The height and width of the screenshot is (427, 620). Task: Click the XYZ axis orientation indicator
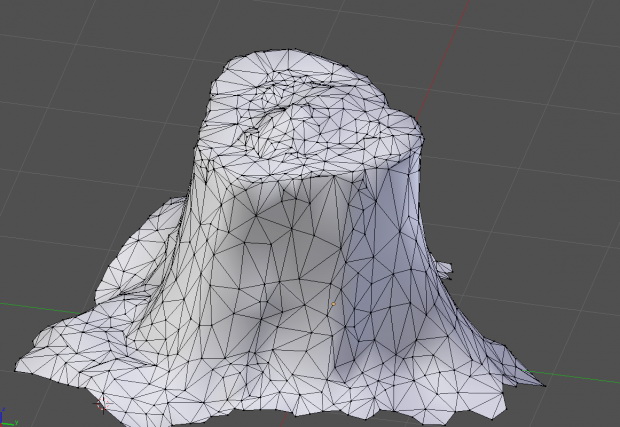8,419
